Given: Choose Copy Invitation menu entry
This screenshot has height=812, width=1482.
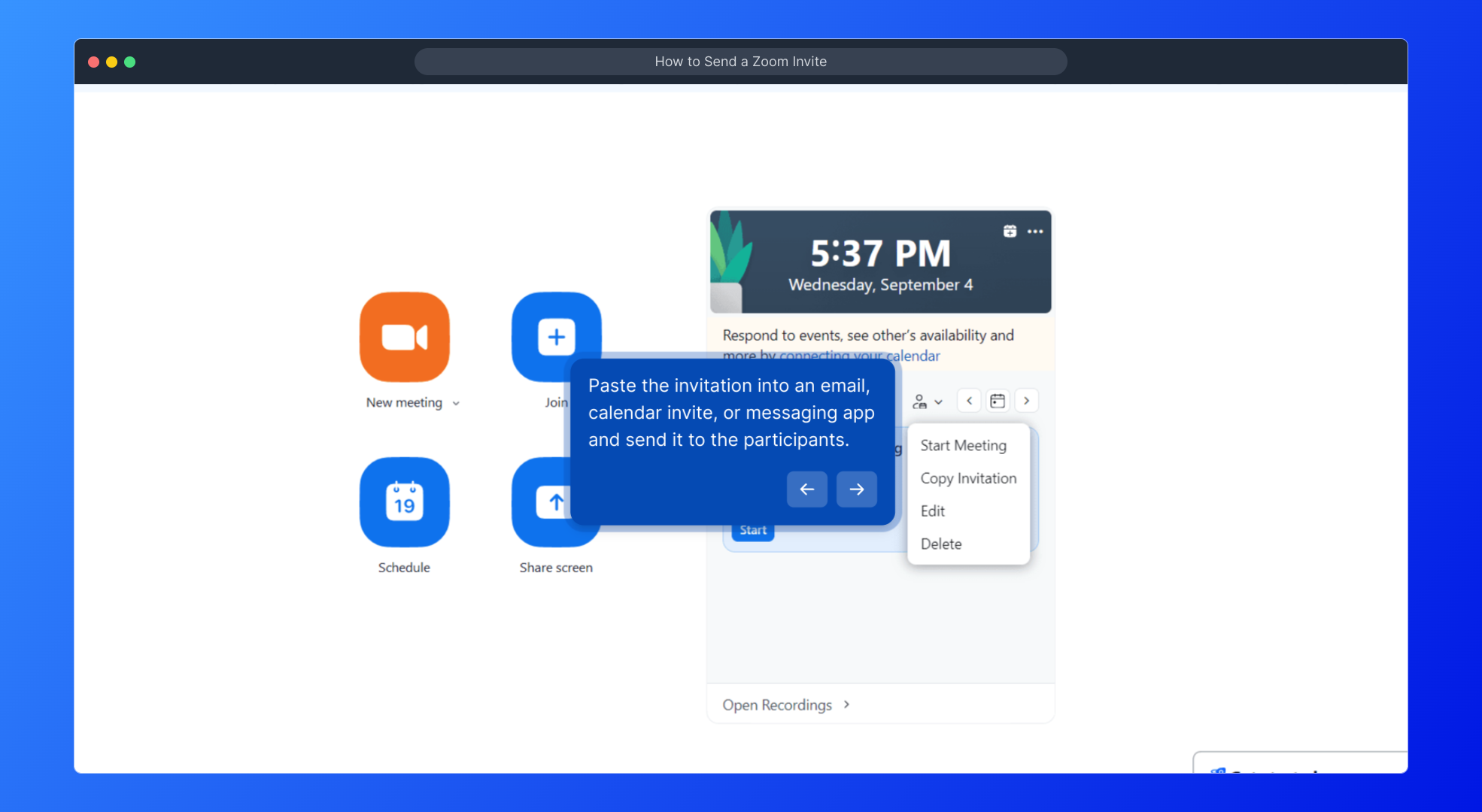Looking at the screenshot, I should pyautogui.click(x=968, y=478).
